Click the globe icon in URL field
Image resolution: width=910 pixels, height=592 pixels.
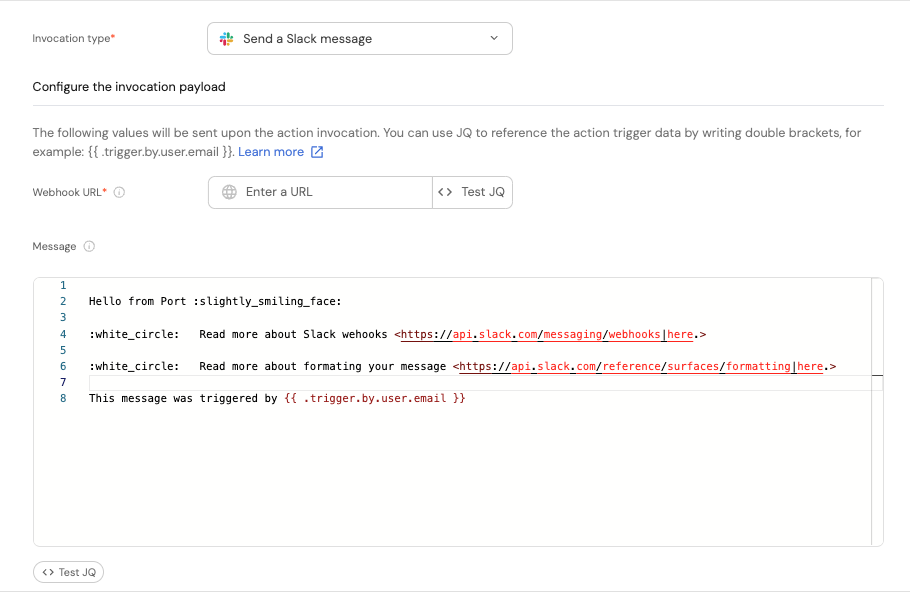click(x=229, y=192)
